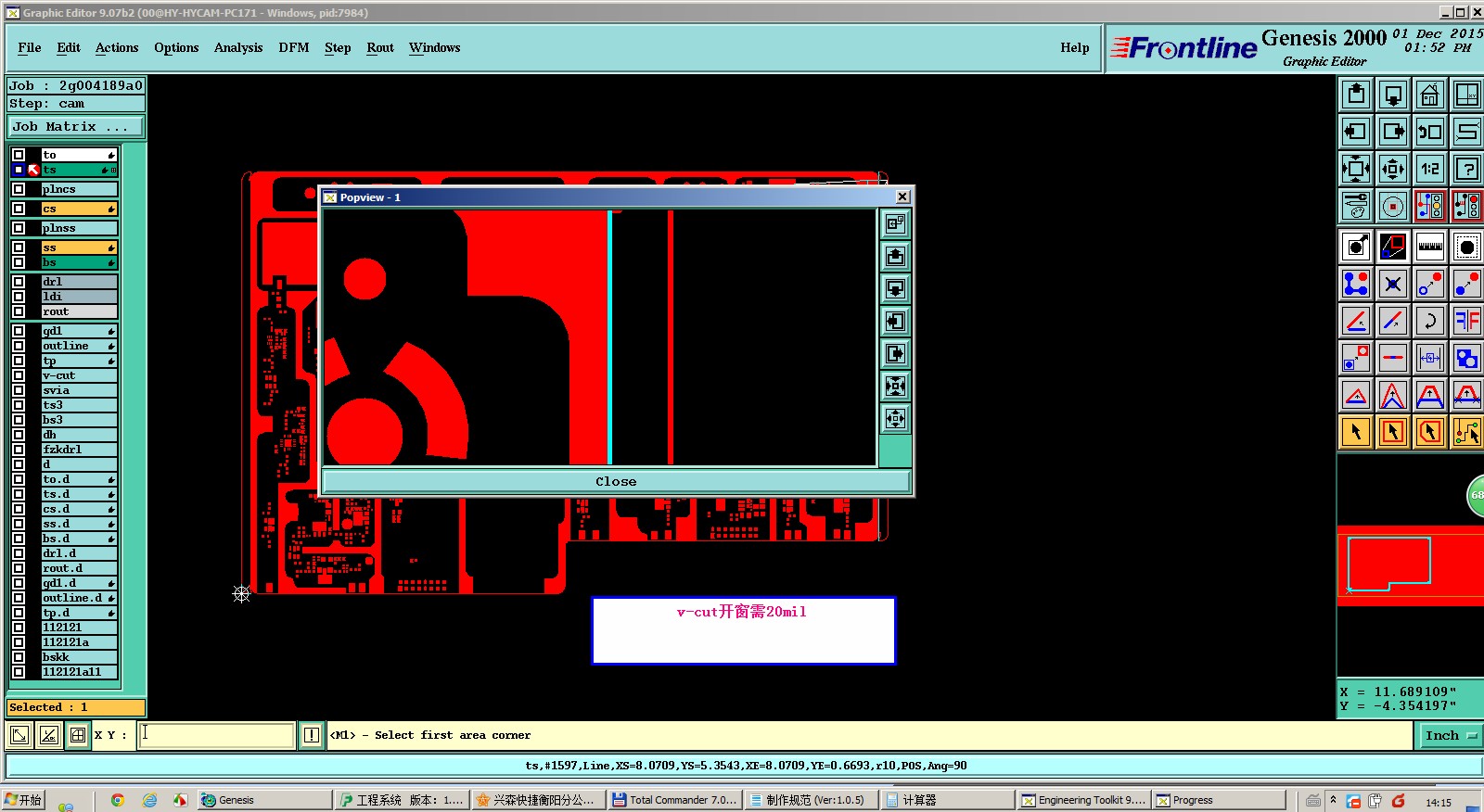Open the Inch units dropdown
Screen dimensions: 1484x812
(x=1451, y=735)
